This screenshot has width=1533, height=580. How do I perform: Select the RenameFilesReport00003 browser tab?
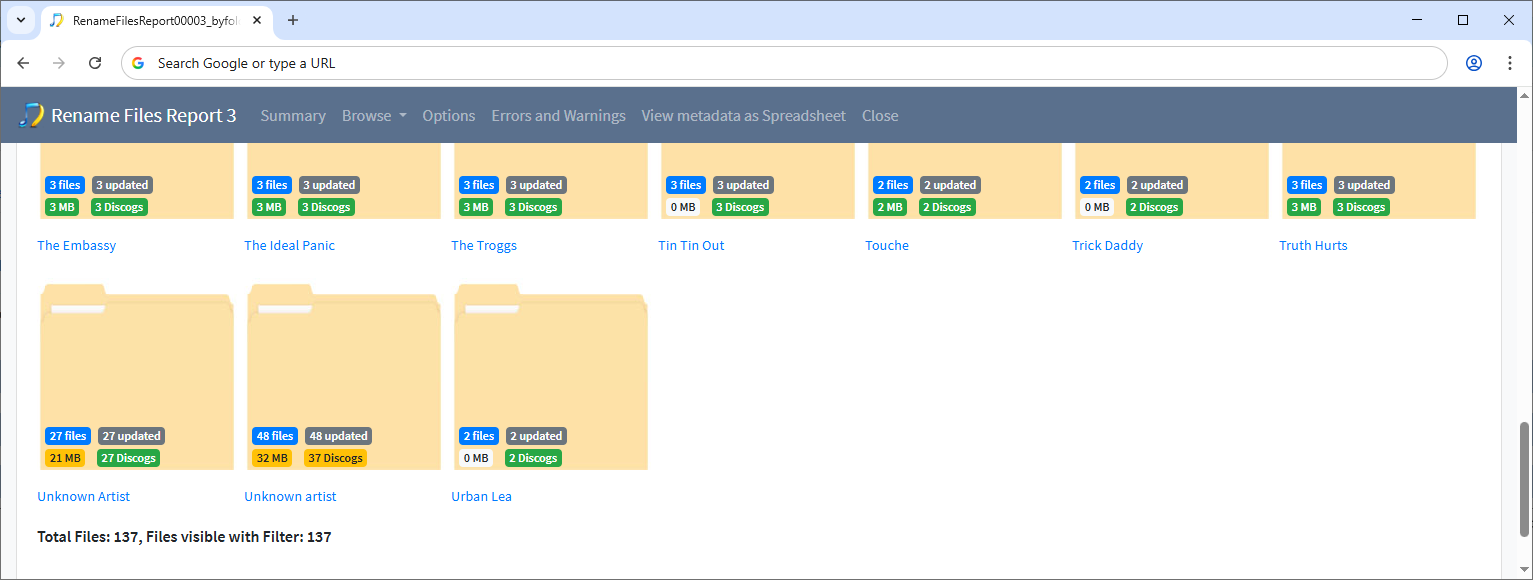(155, 20)
